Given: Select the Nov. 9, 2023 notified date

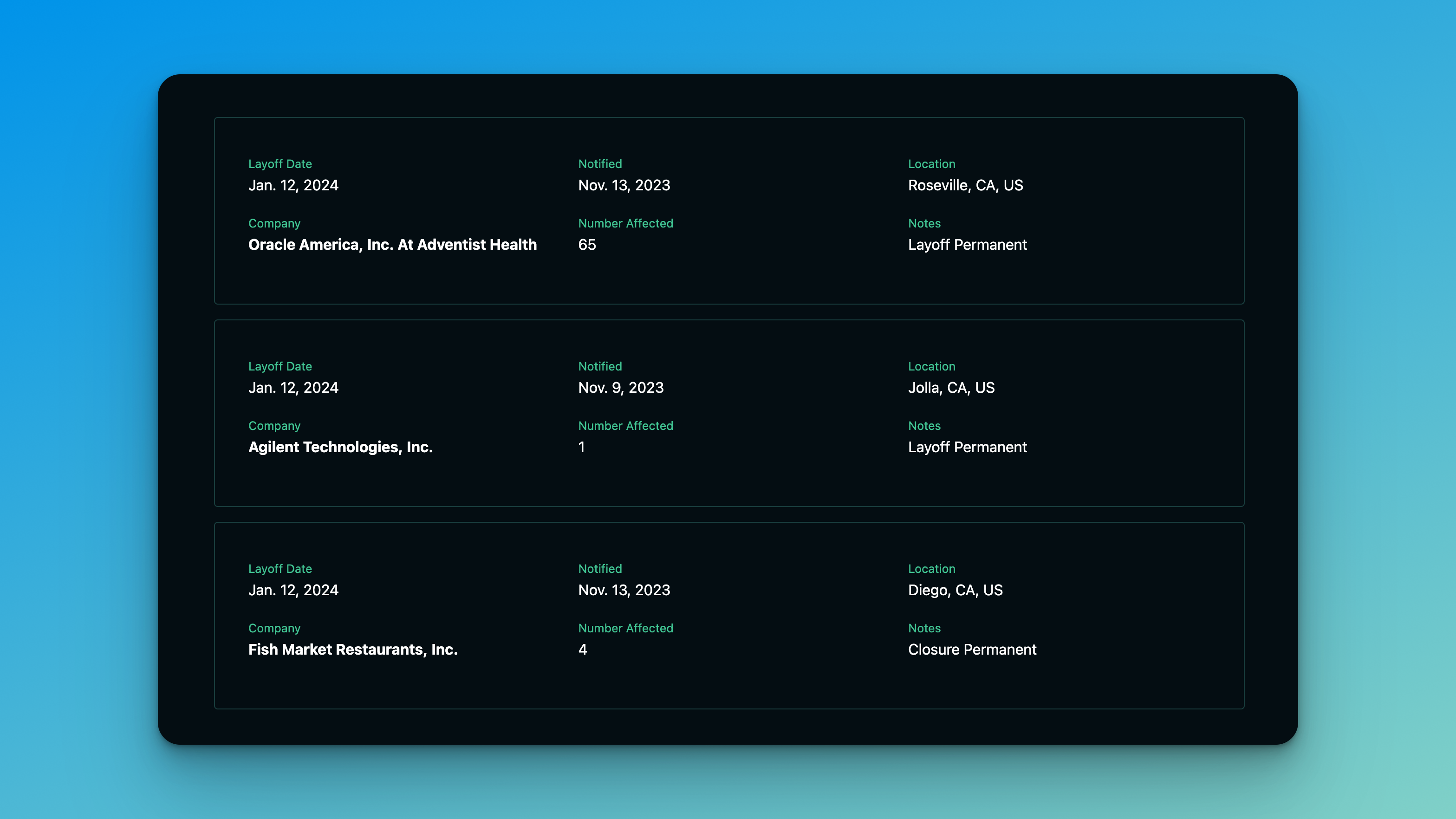Looking at the screenshot, I should click(621, 388).
